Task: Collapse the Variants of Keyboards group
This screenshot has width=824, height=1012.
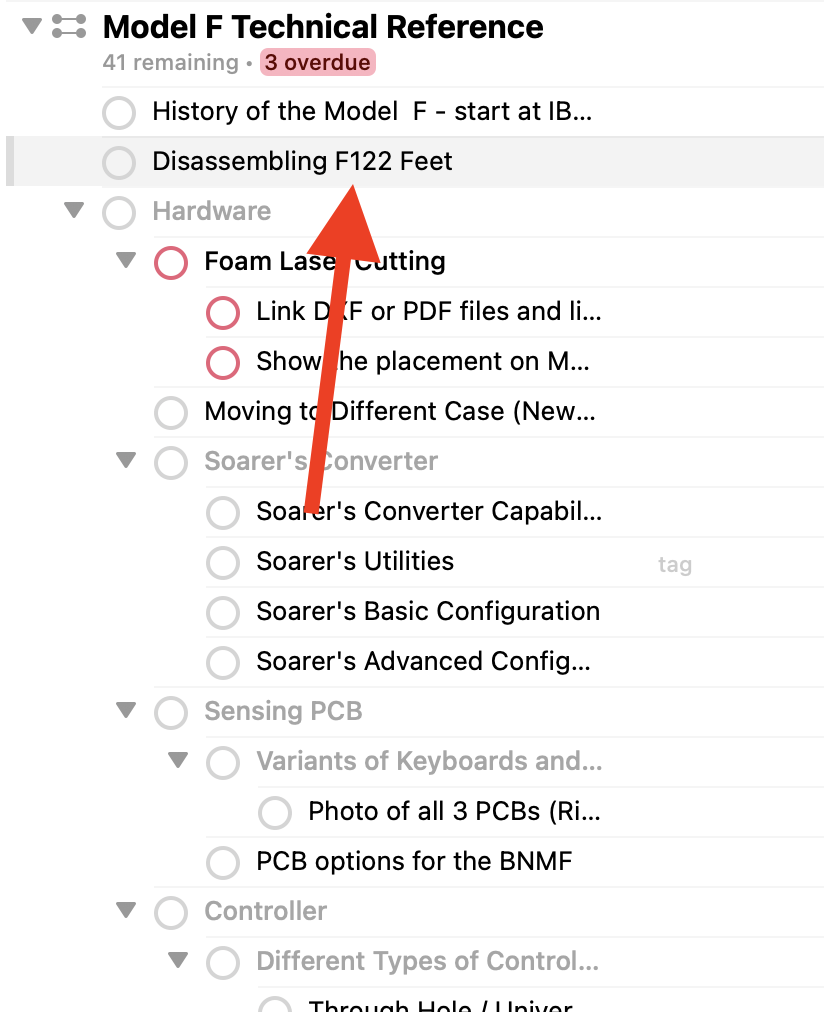Action: point(177,762)
